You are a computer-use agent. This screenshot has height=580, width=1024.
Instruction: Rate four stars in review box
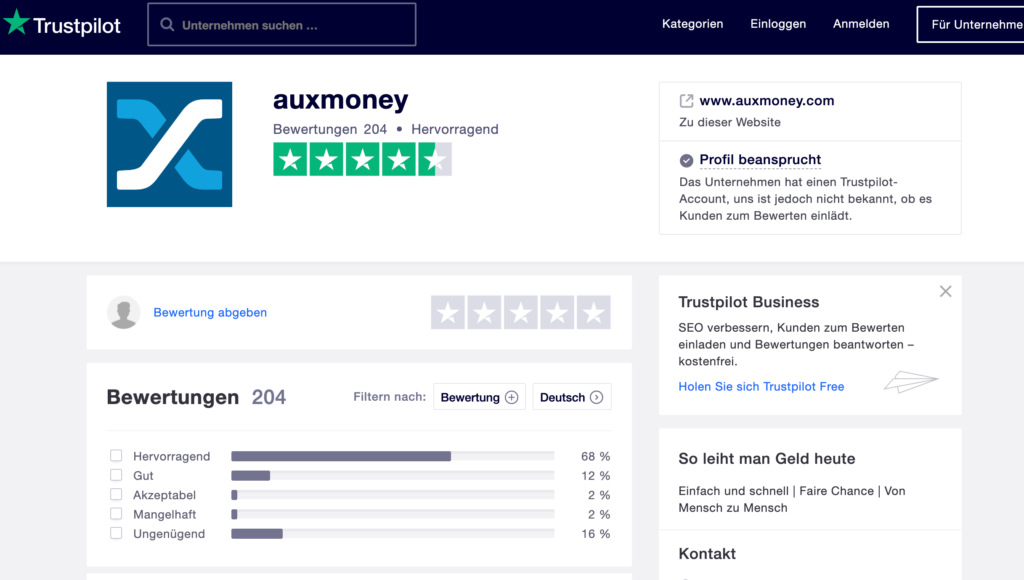(557, 312)
